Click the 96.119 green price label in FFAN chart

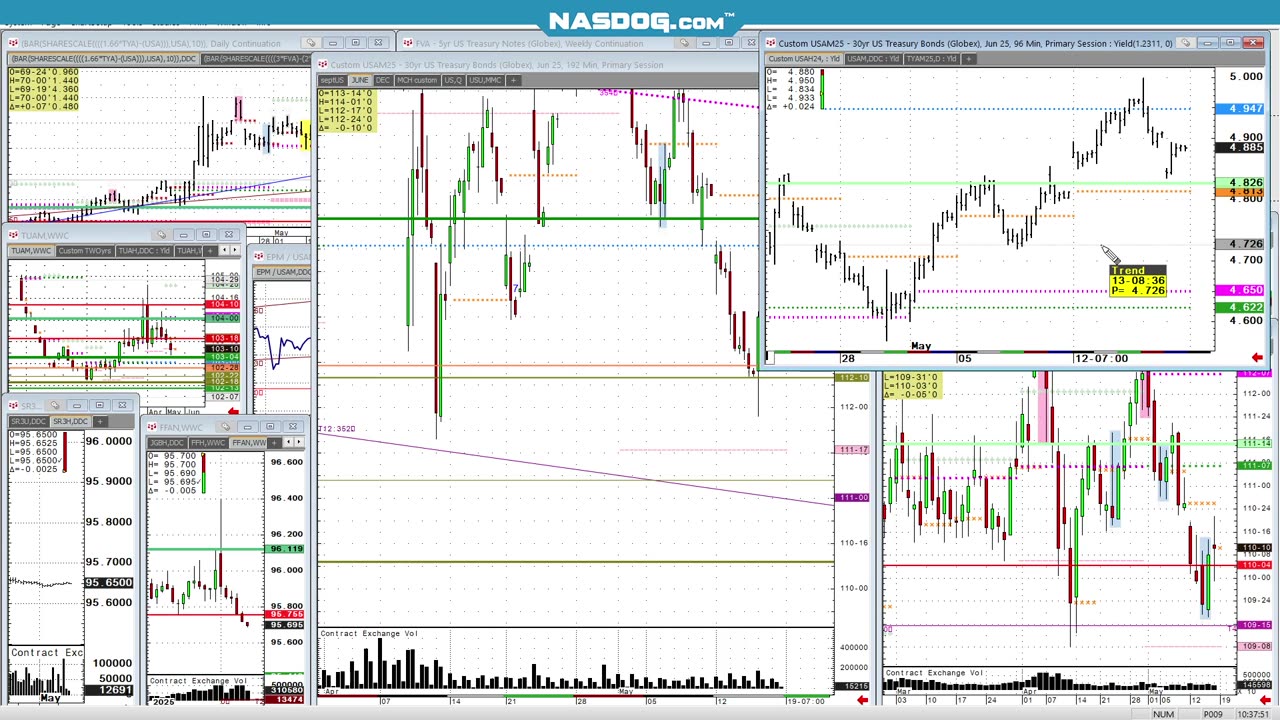286,549
